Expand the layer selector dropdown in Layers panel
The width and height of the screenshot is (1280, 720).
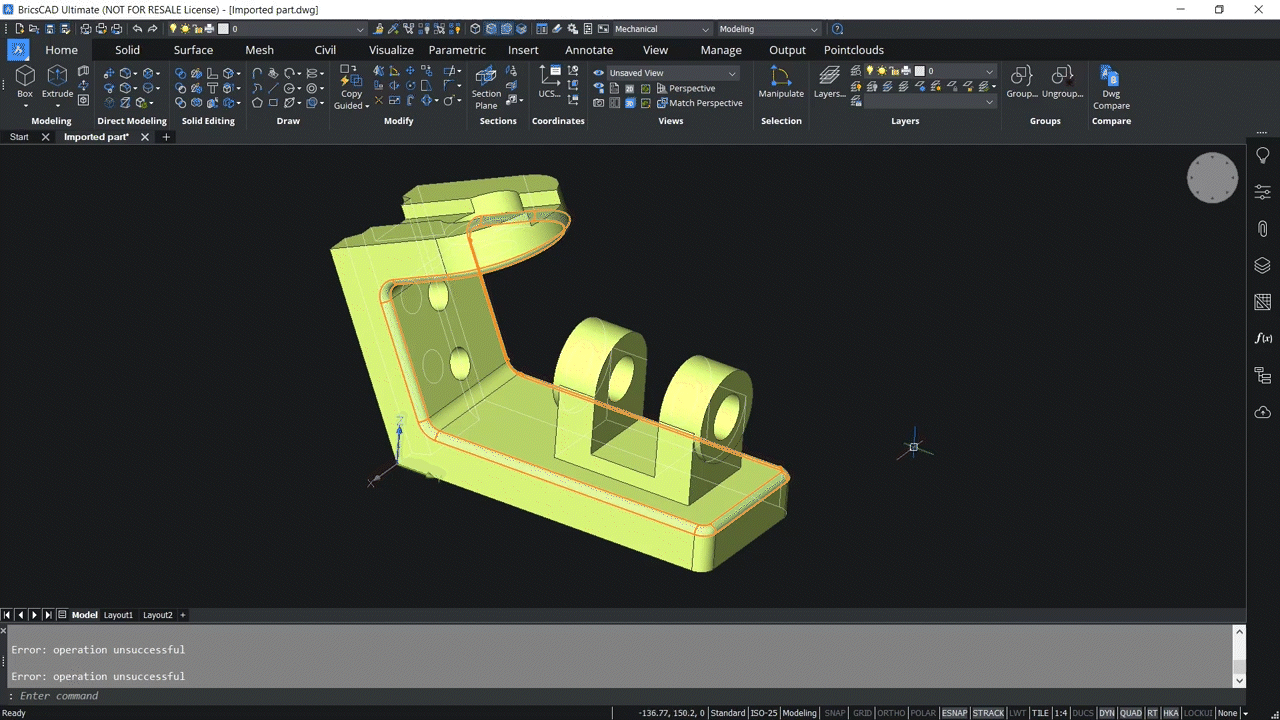(x=989, y=71)
